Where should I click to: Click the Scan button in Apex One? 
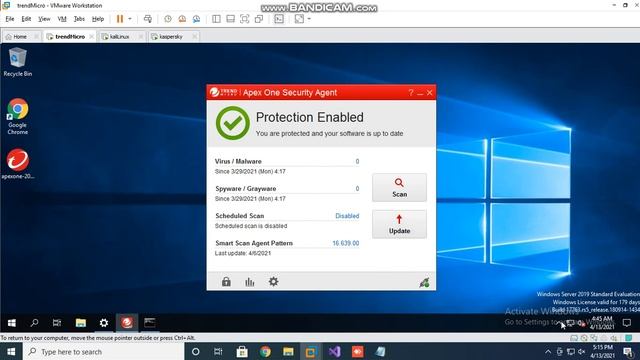pyautogui.click(x=399, y=187)
